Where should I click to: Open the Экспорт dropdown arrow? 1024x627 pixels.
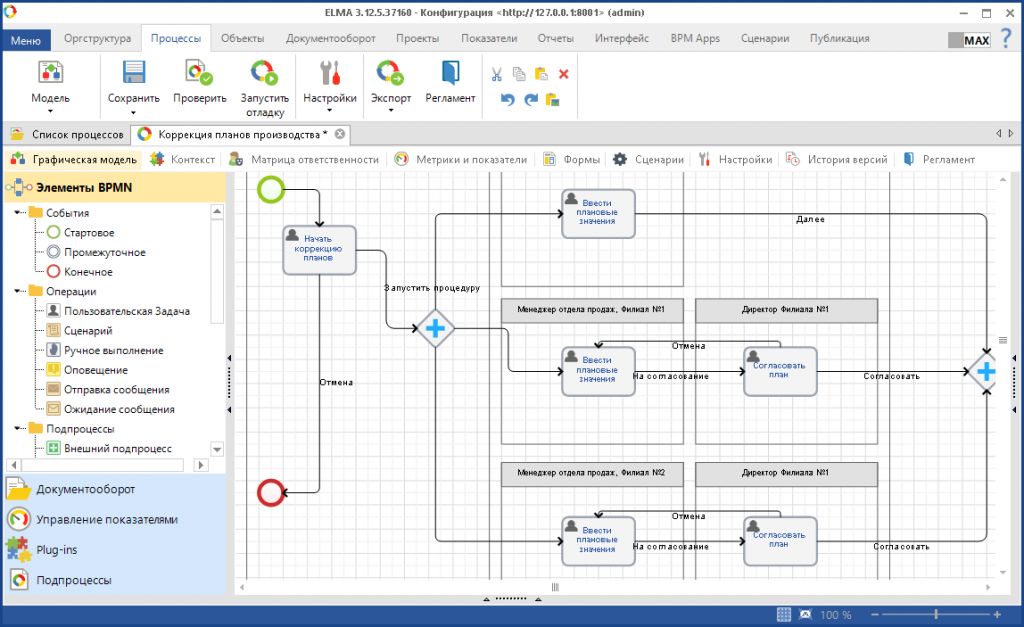(390, 111)
